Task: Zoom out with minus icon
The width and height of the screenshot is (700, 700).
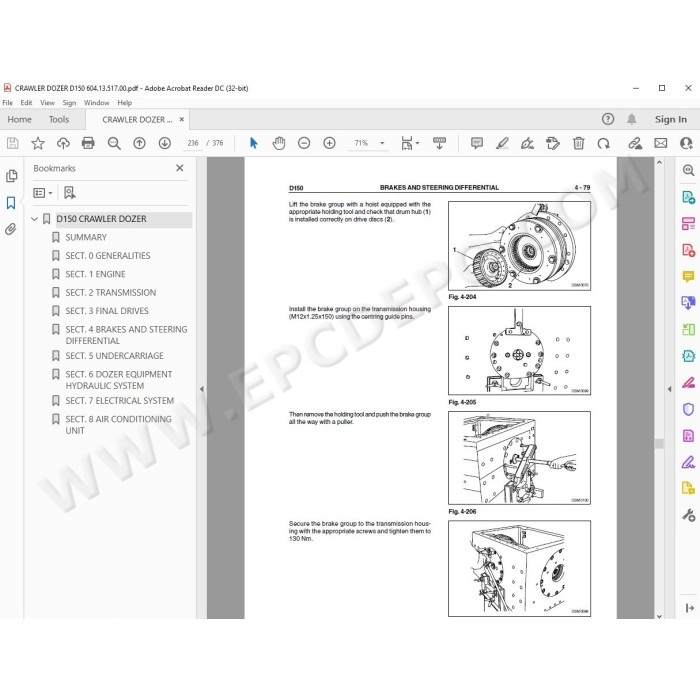Action: point(304,143)
